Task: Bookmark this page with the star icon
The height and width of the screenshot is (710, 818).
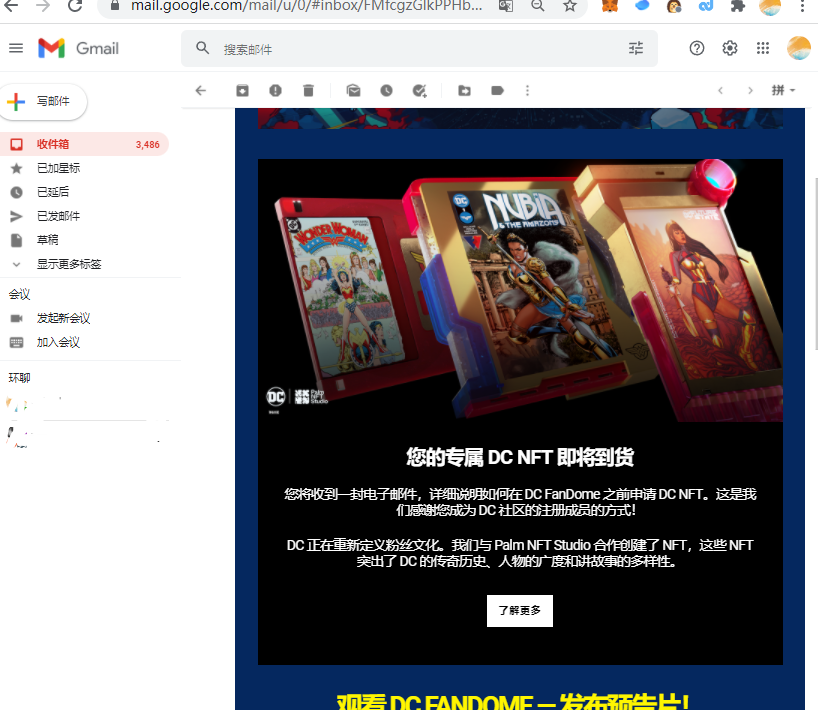Action: 570,6
